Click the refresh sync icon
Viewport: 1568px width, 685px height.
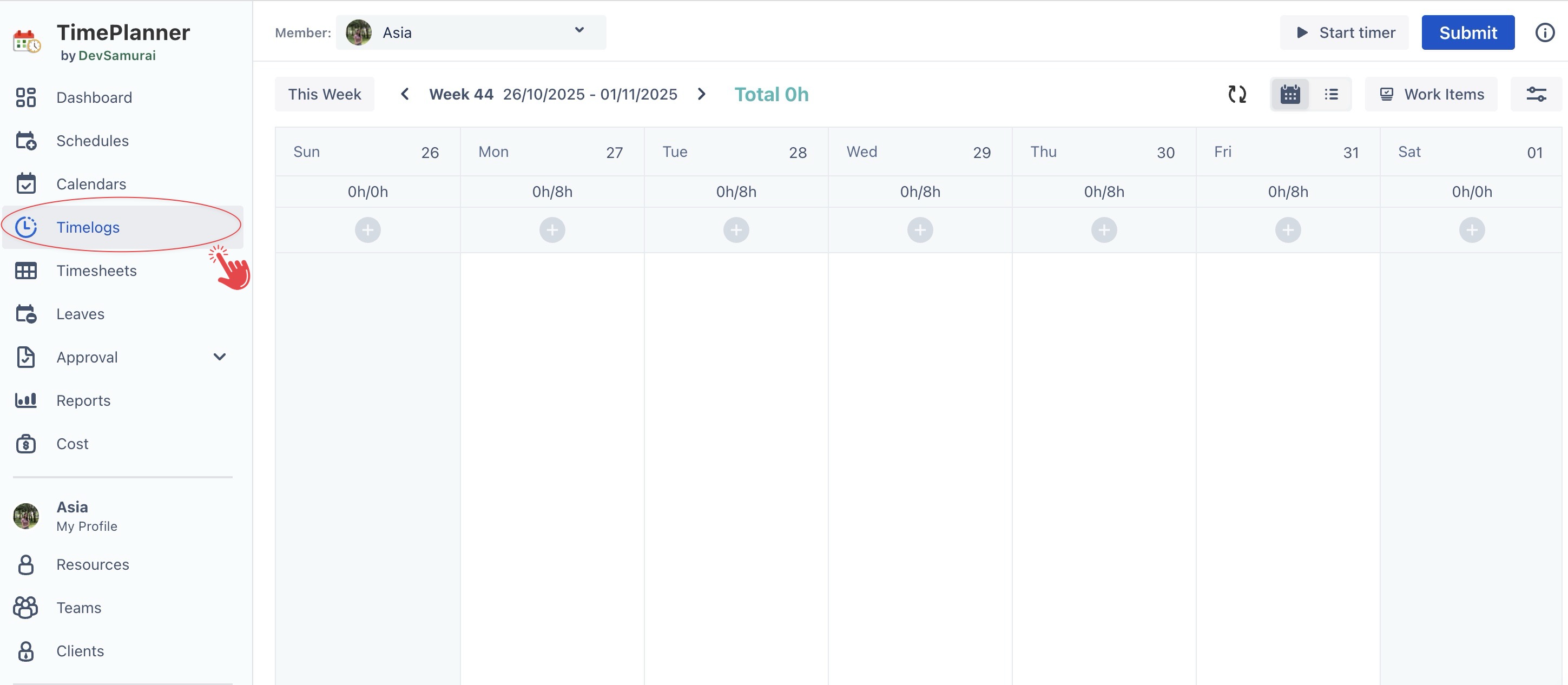click(x=1236, y=94)
